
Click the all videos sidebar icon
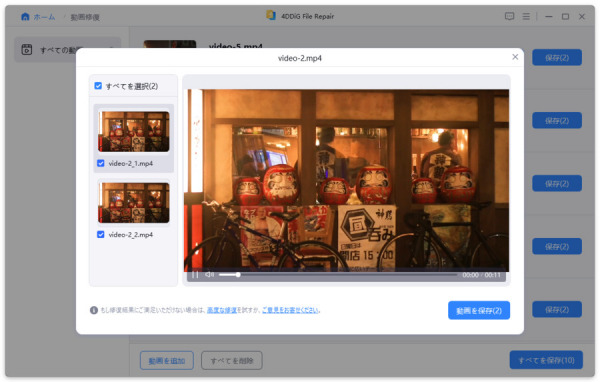tap(27, 49)
